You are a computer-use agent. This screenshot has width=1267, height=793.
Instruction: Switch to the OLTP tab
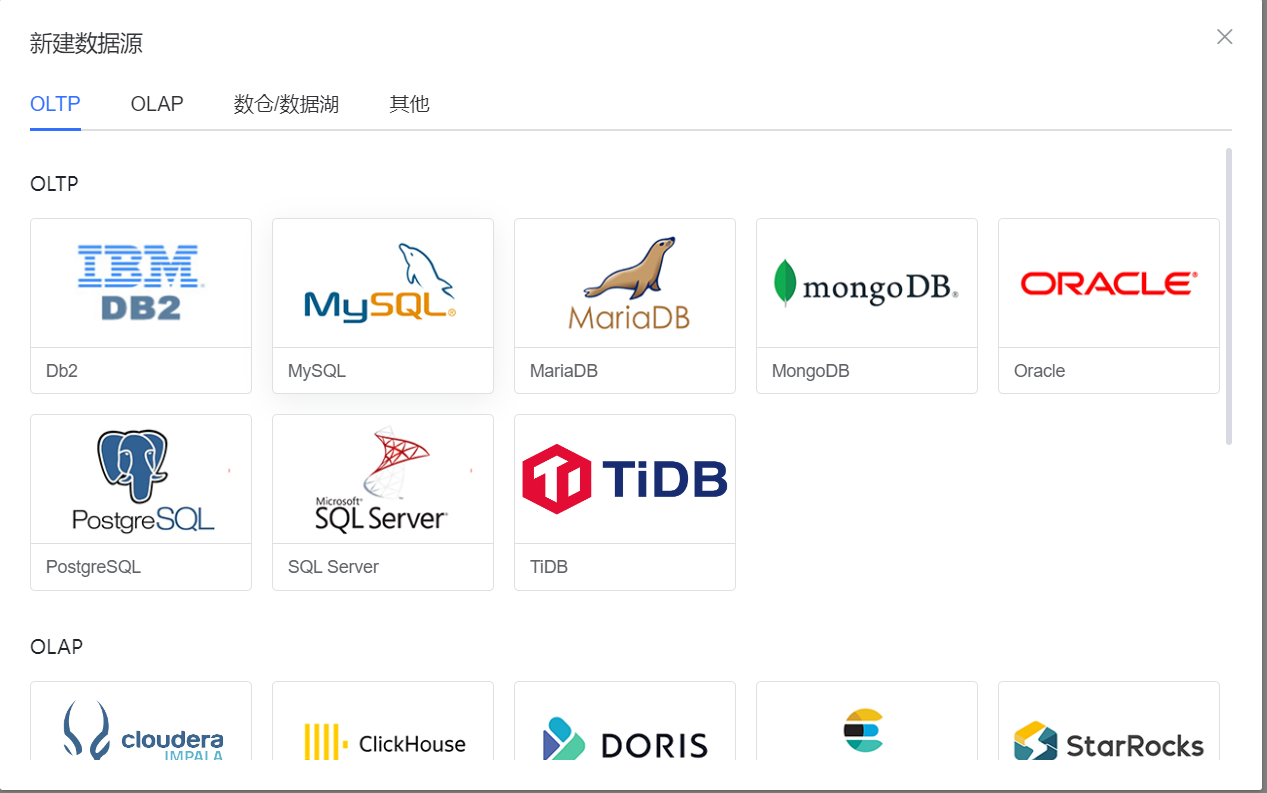(55, 104)
